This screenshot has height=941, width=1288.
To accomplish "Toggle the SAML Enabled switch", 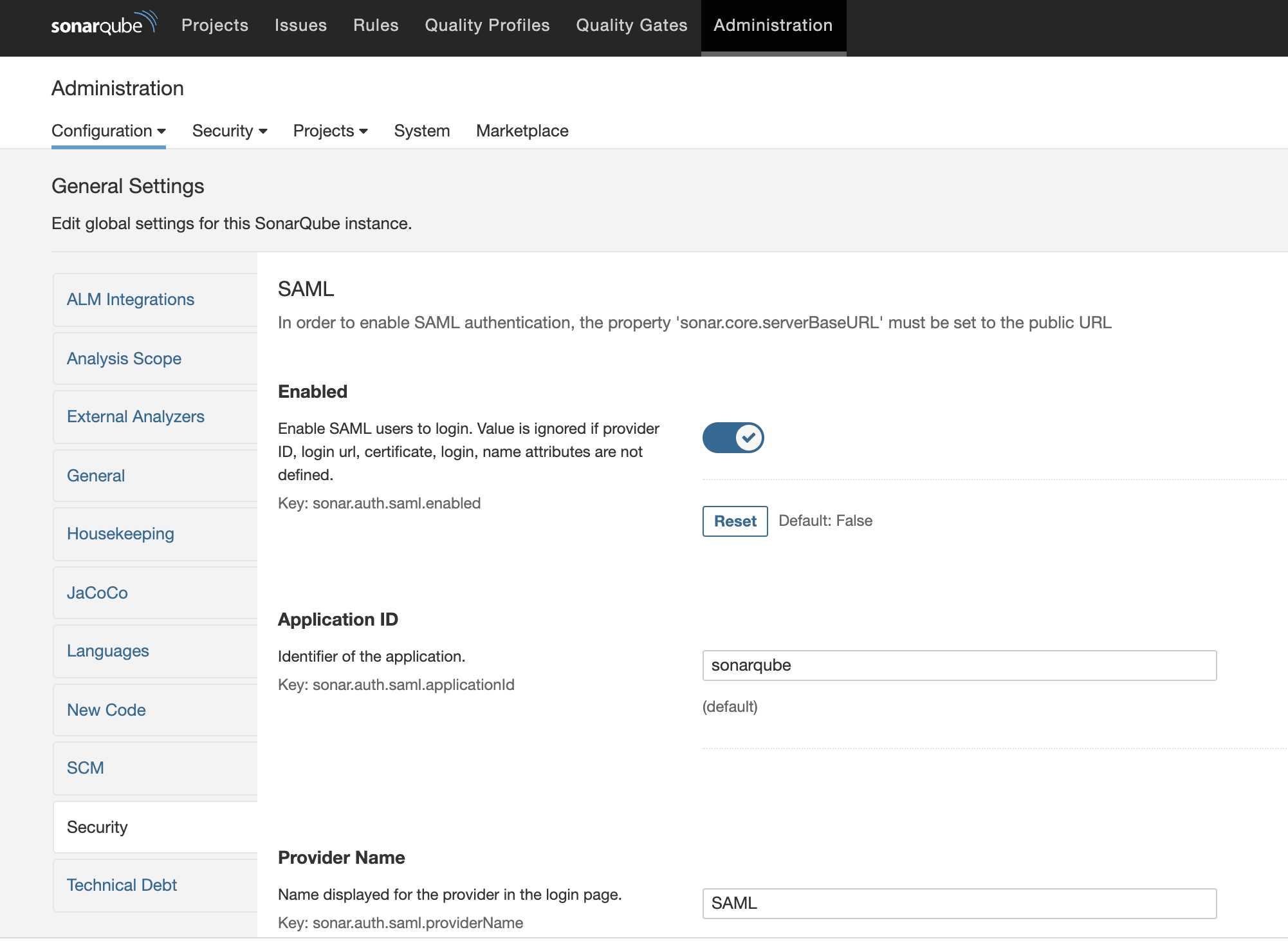I will [x=733, y=438].
